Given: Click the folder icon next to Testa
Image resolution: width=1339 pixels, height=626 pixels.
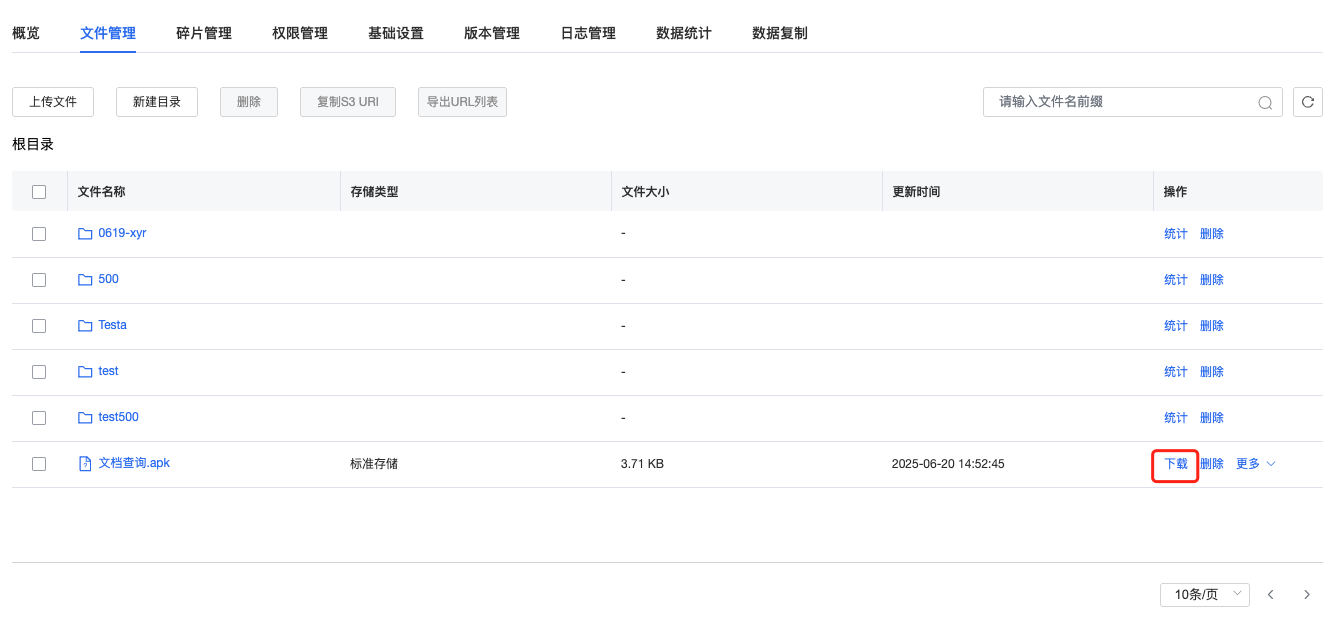Looking at the screenshot, I should click(85, 325).
